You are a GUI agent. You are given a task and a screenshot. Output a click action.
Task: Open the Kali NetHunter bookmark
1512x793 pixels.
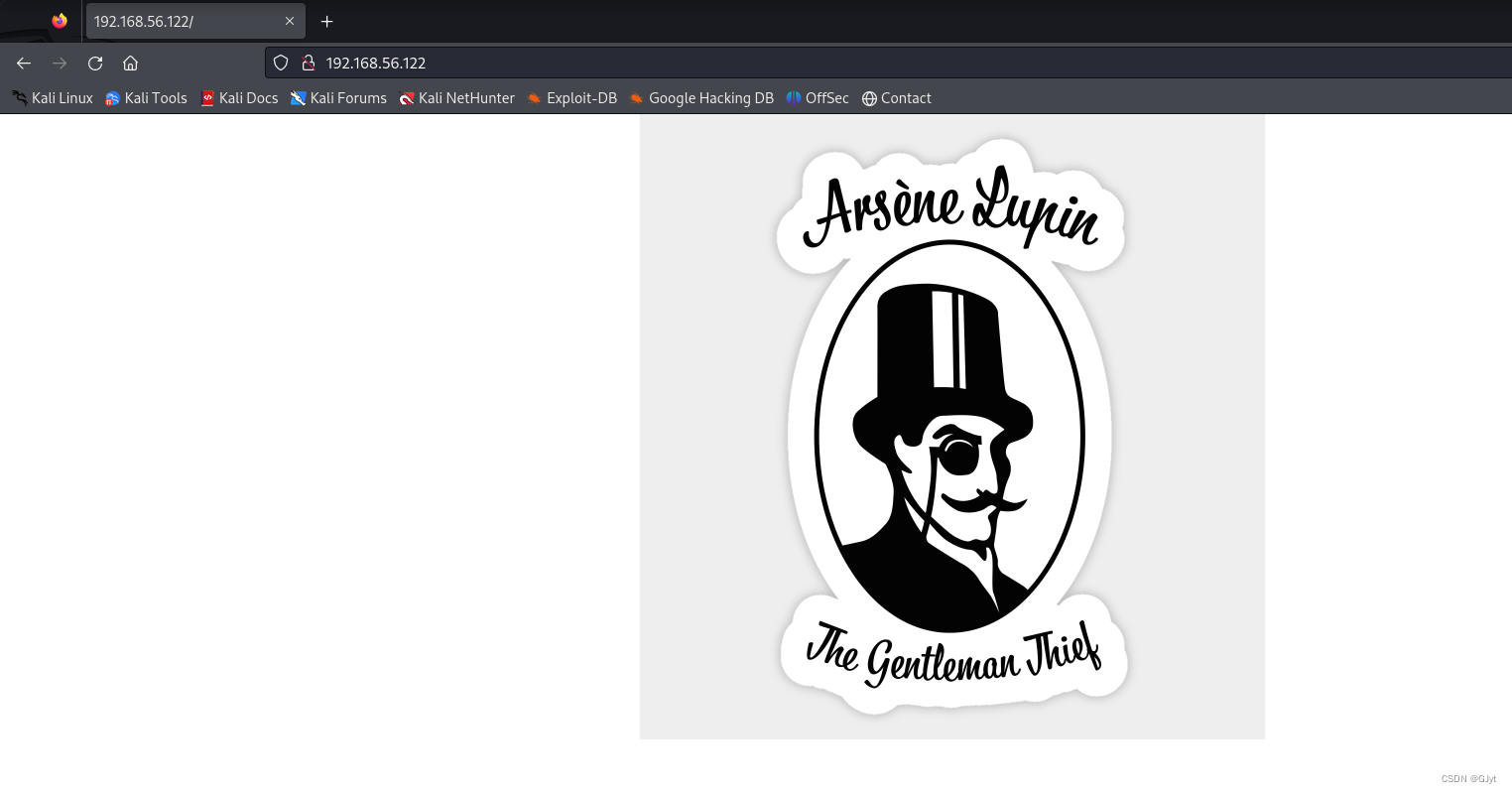(x=456, y=98)
